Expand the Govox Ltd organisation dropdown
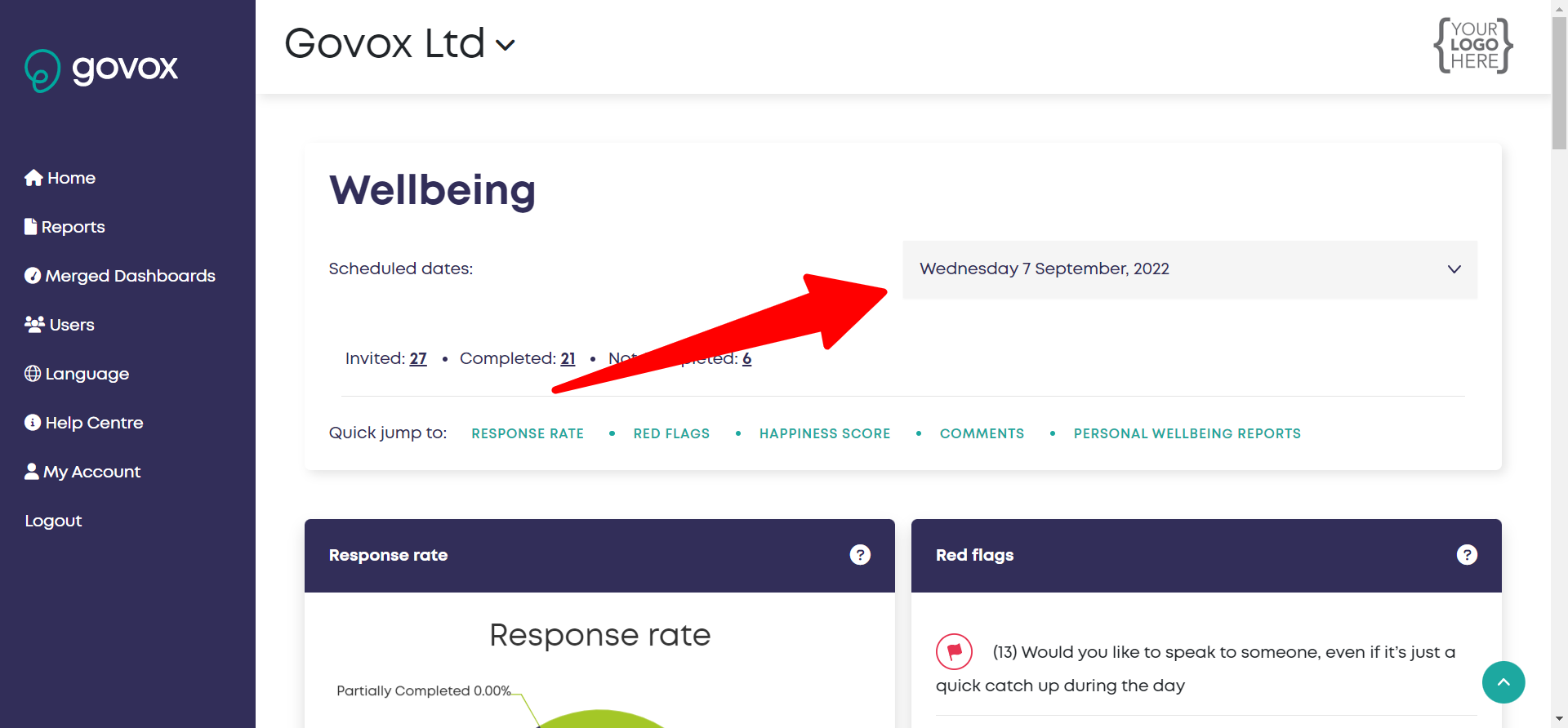 point(400,44)
